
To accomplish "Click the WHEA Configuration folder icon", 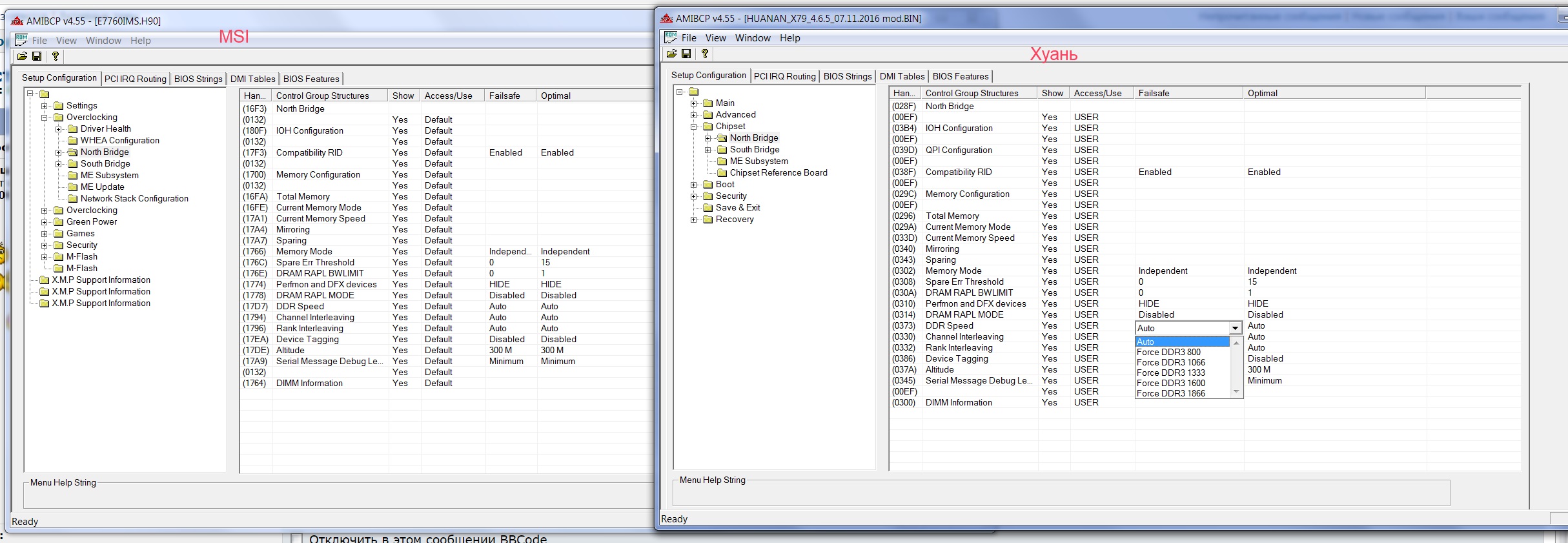I will [x=73, y=141].
